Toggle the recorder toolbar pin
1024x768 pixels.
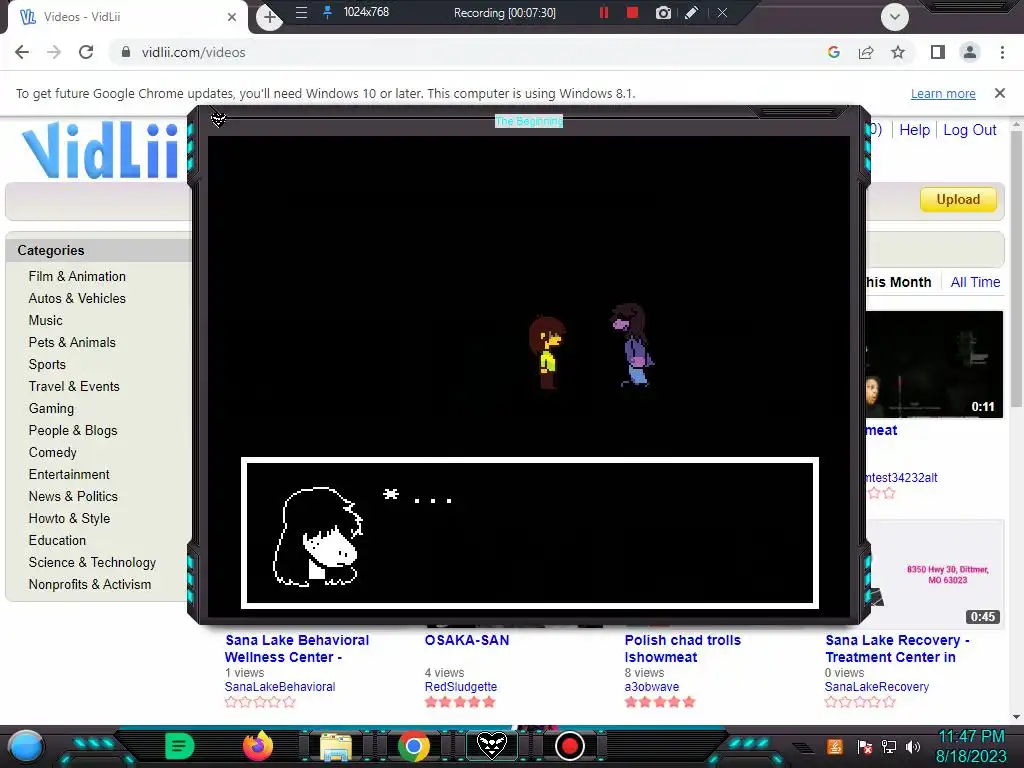pyautogui.click(x=327, y=12)
